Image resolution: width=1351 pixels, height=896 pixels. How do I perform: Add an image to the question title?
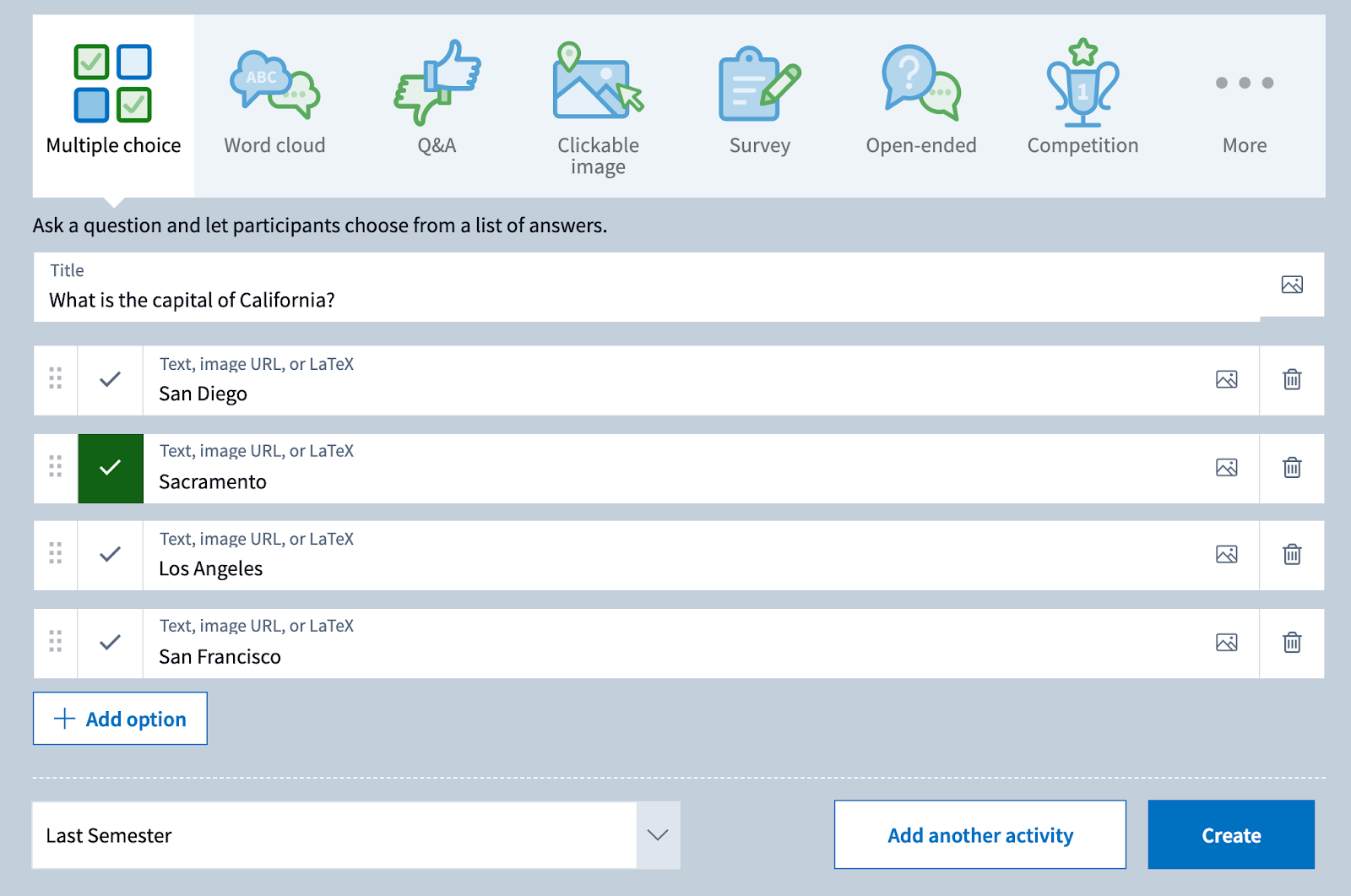(x=1291, y=285)
